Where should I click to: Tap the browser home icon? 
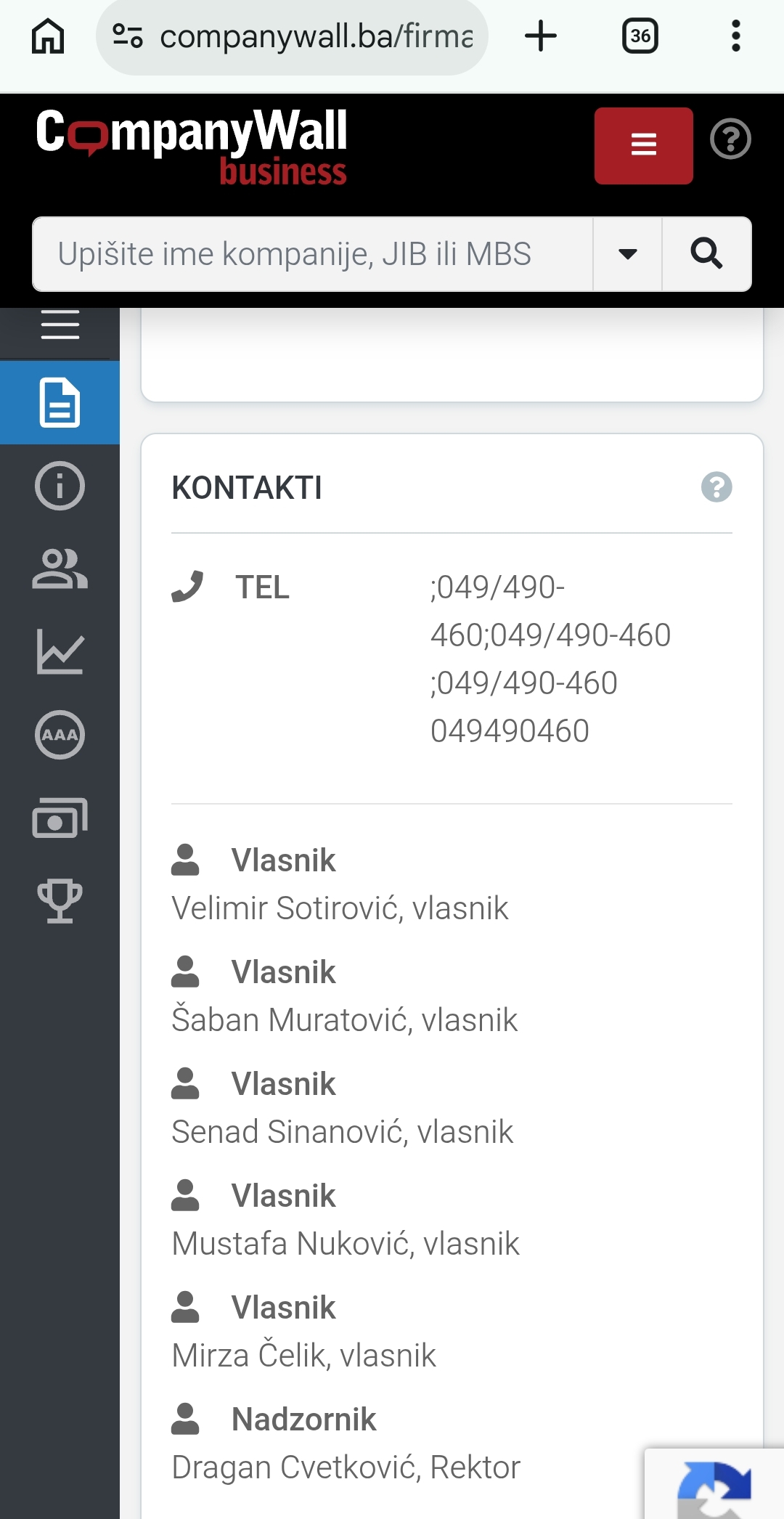point(48,36)
